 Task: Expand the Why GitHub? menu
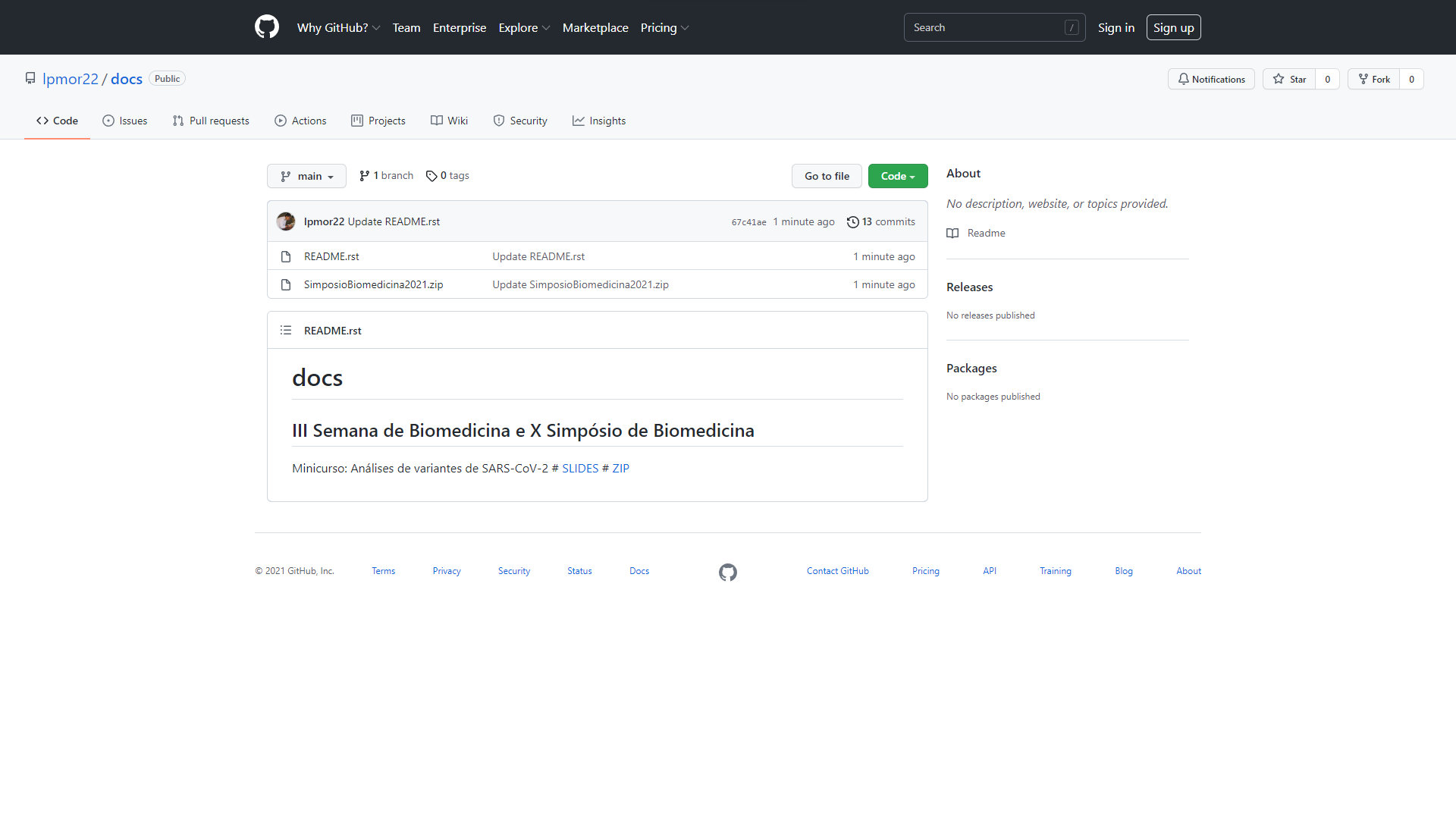tap(338, 28)
